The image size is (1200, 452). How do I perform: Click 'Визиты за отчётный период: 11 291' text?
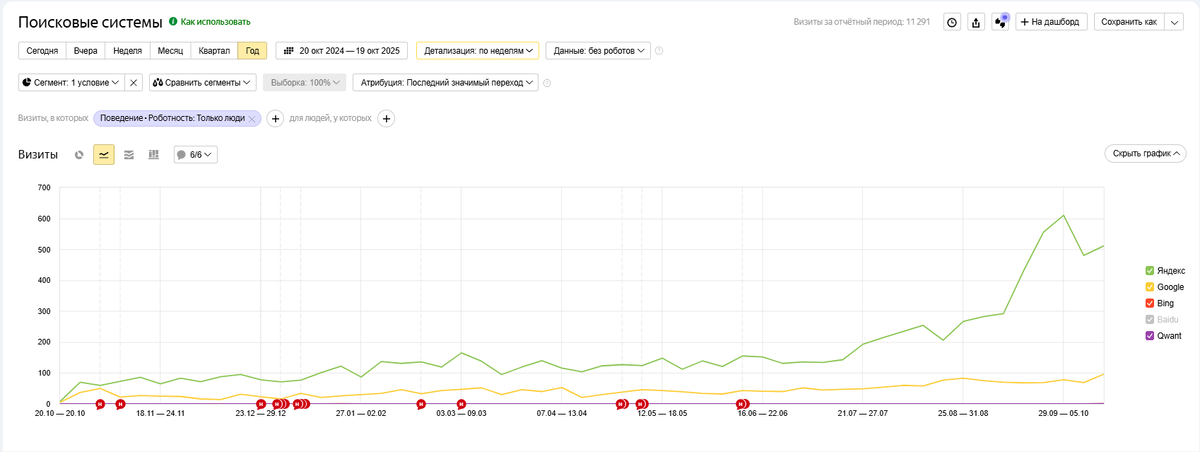[x=860, y=22]
